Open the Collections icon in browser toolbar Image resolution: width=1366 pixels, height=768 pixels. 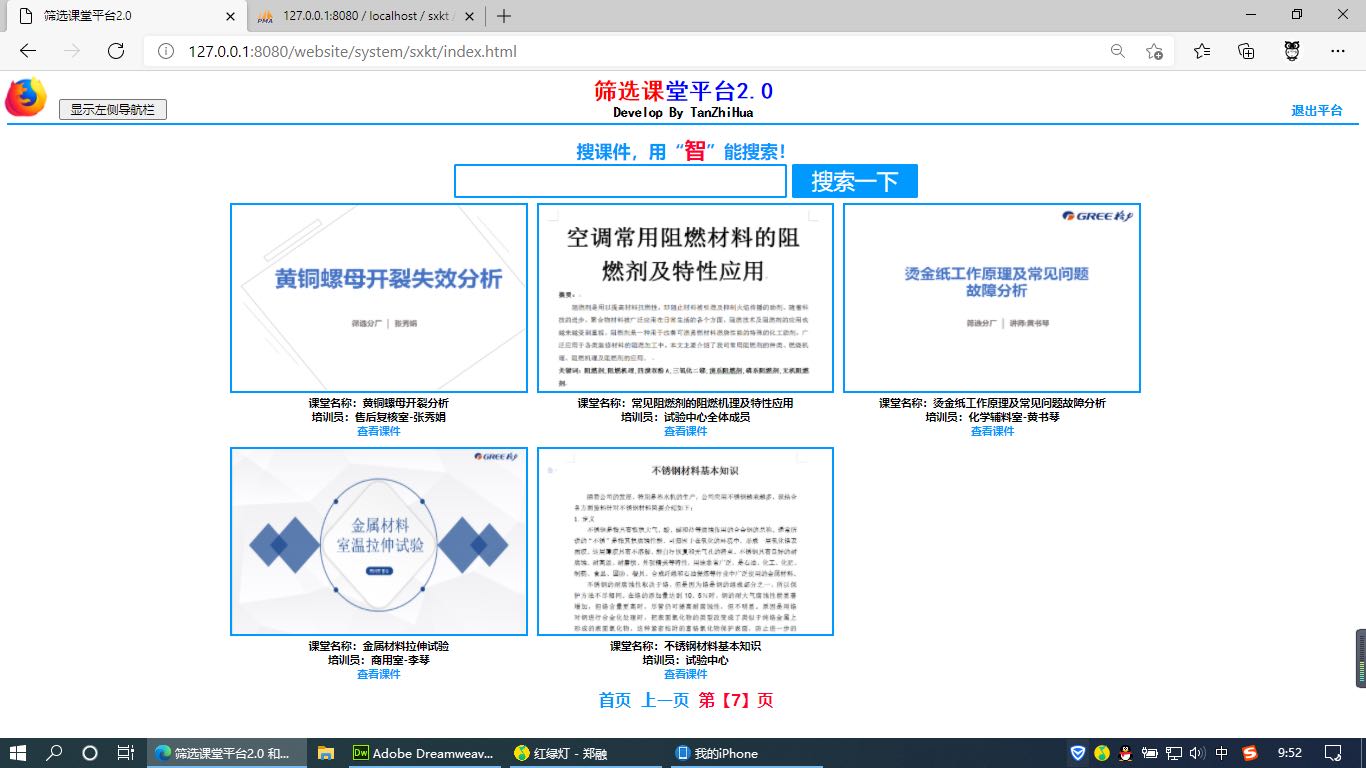pyautogui.click(x=1246, y=51)
